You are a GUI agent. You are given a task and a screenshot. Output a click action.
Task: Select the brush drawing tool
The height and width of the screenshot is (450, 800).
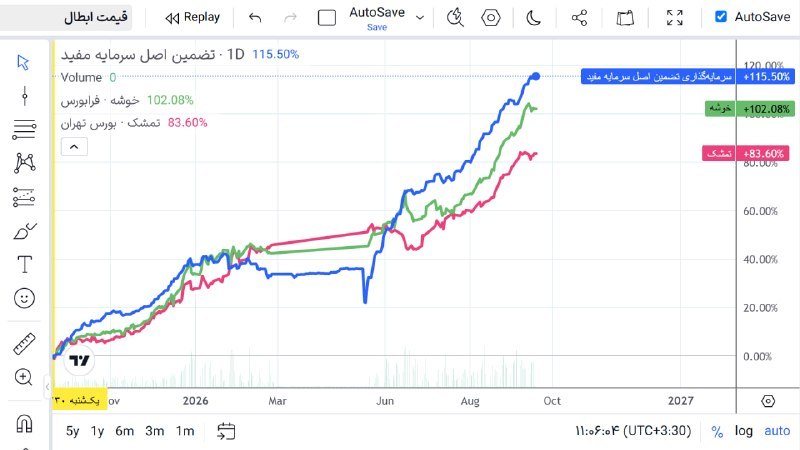click(x=24, y=232)
